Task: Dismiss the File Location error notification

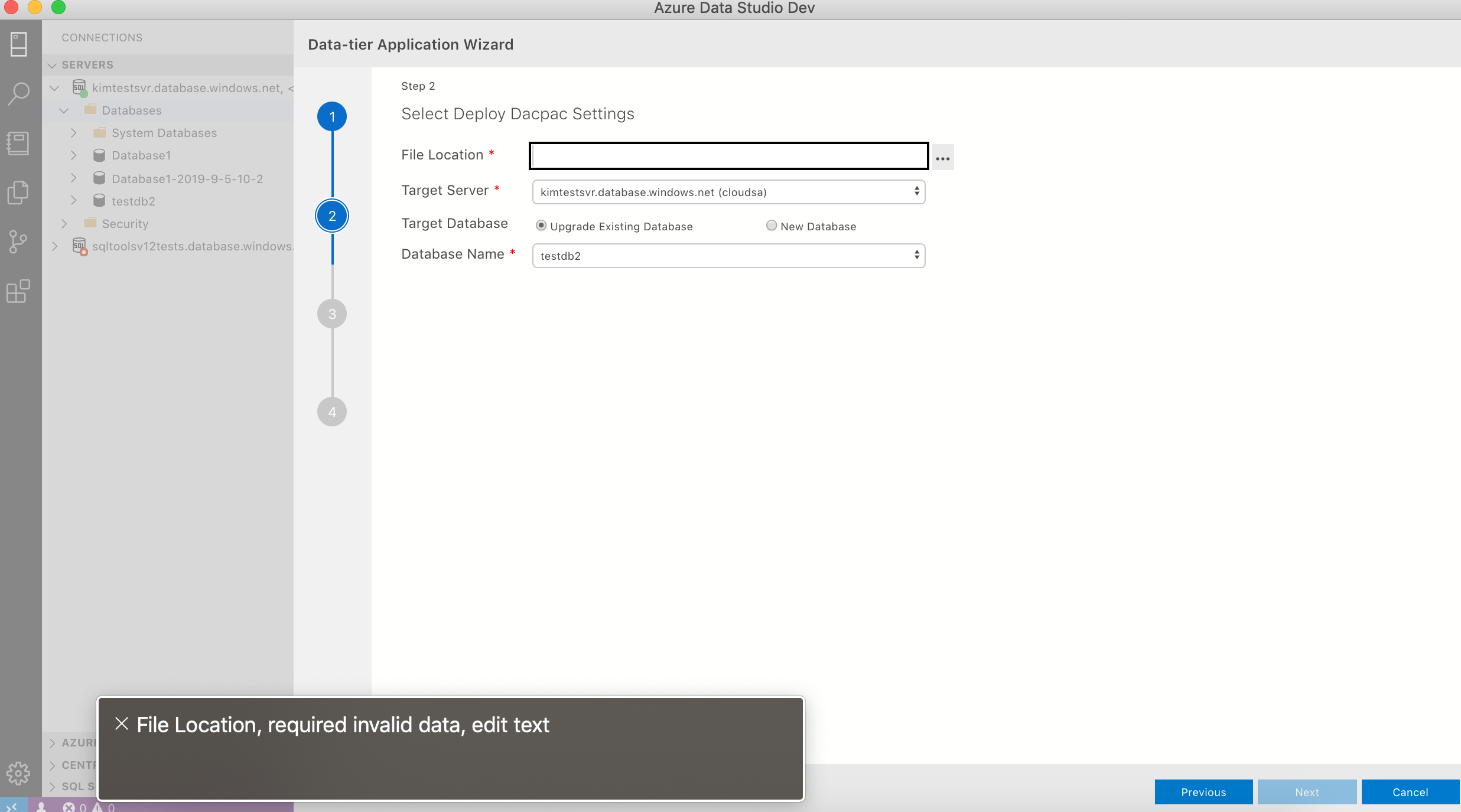Action: click(121, 724)
